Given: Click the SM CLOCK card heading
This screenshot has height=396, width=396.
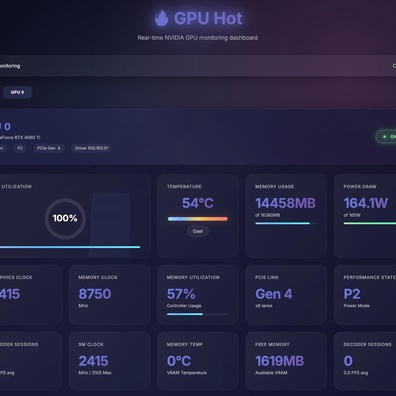Looking at the screenshot, I should click(91, 344).
